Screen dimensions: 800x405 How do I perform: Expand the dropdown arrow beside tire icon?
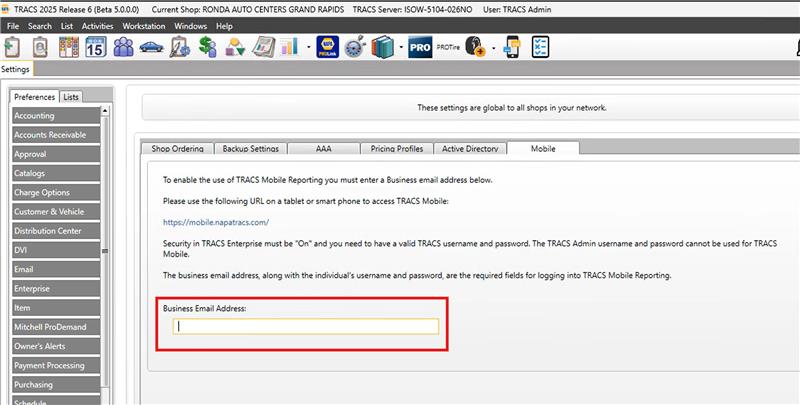tap(493, 48)
